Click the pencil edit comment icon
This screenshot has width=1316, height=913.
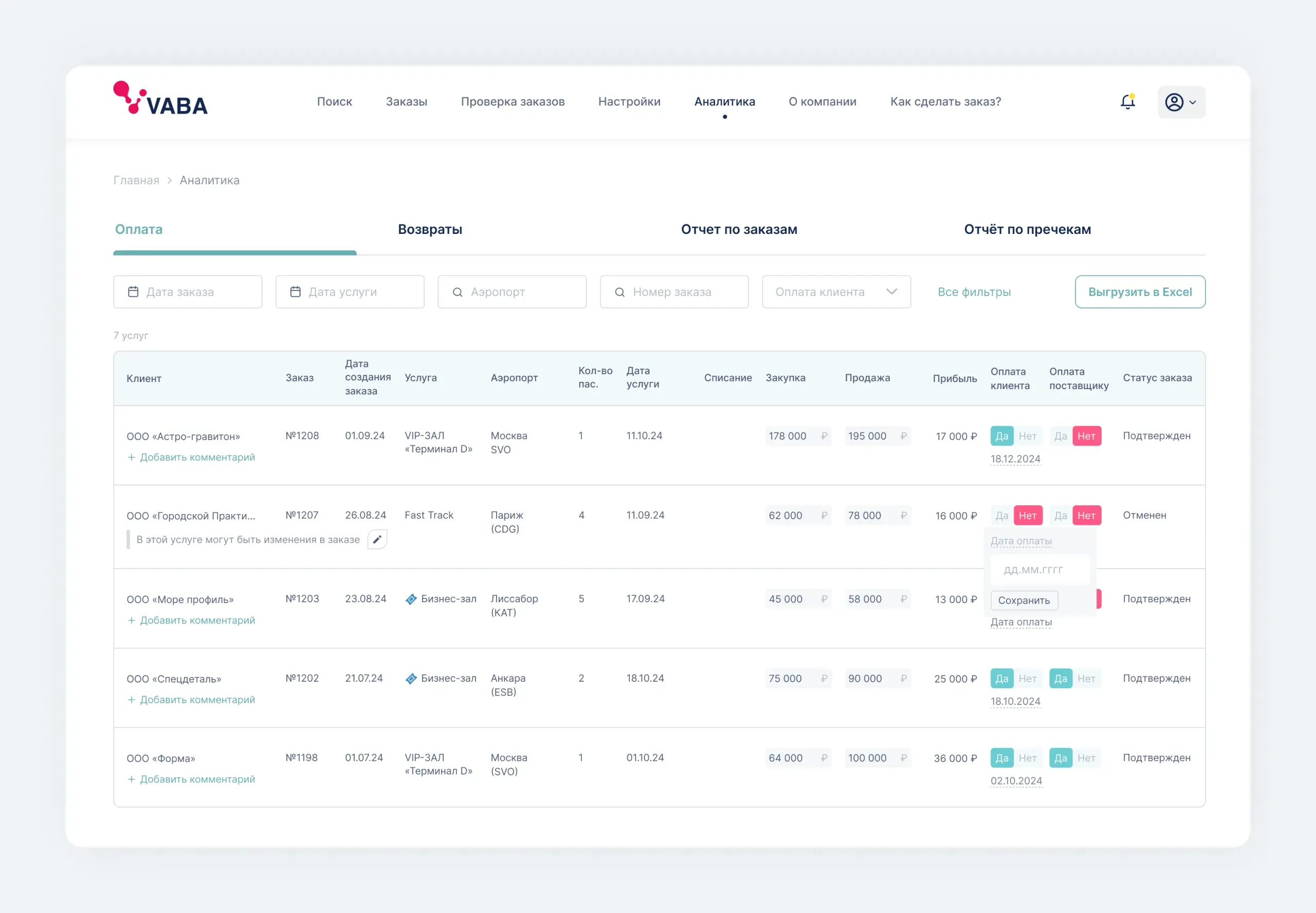tap(377, 539)
